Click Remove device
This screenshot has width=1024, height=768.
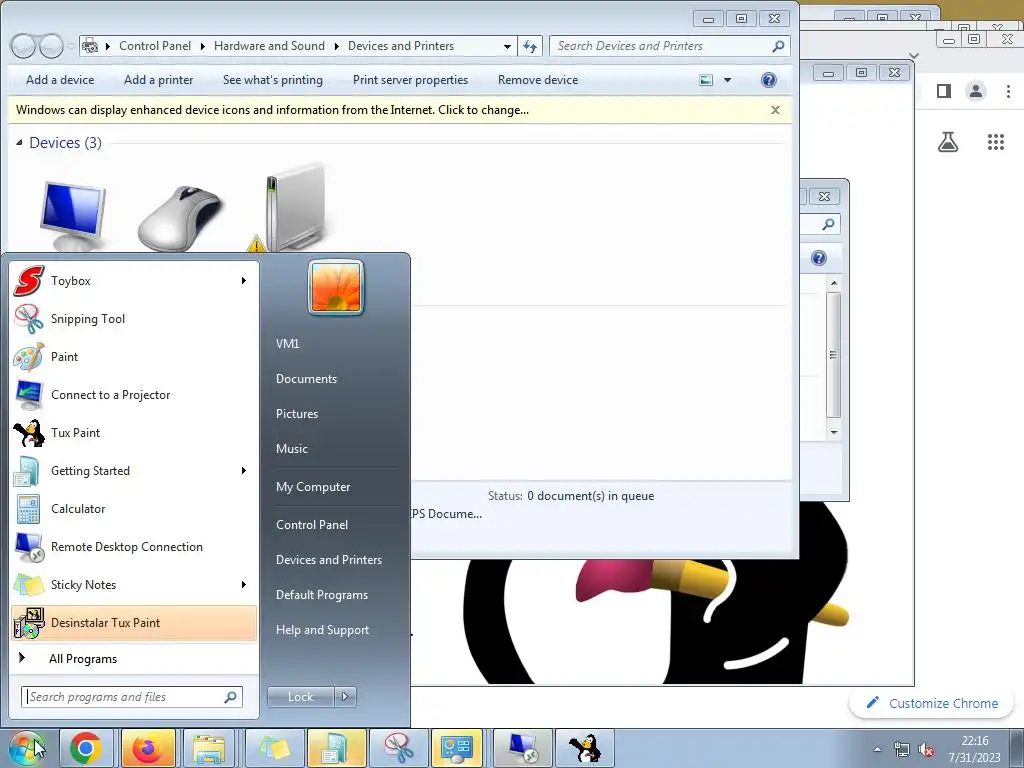[x=537, y=80]
